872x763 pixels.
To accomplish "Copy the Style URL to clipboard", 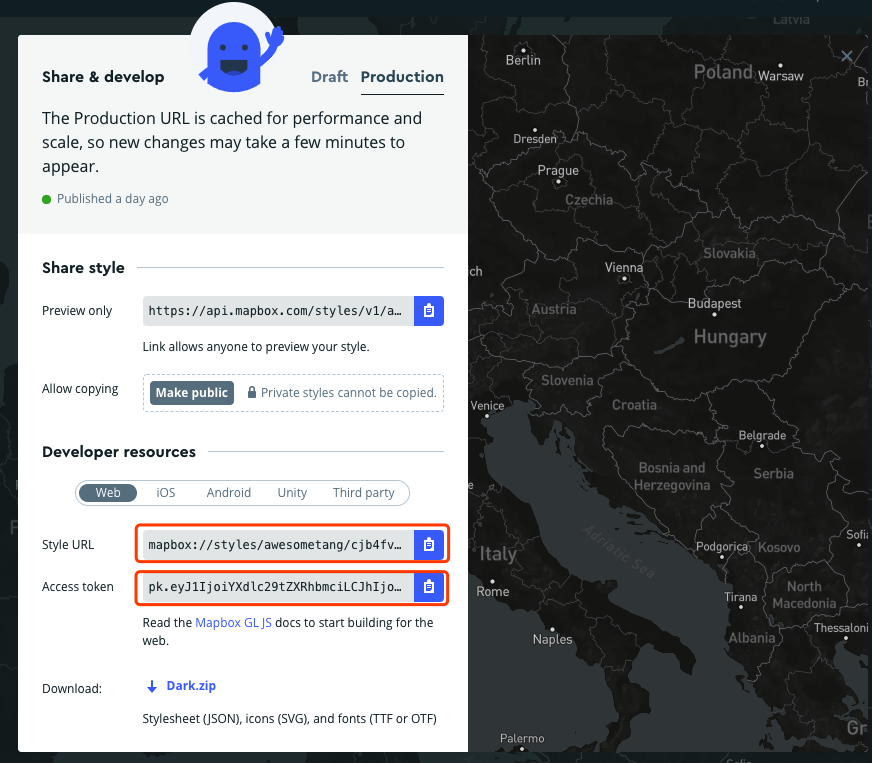I will [428, 544].
